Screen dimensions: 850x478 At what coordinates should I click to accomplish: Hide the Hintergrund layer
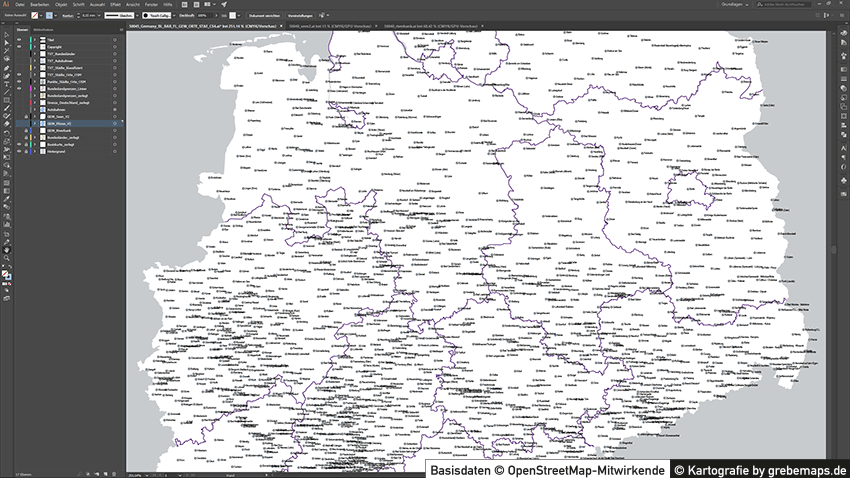(19, 151)
